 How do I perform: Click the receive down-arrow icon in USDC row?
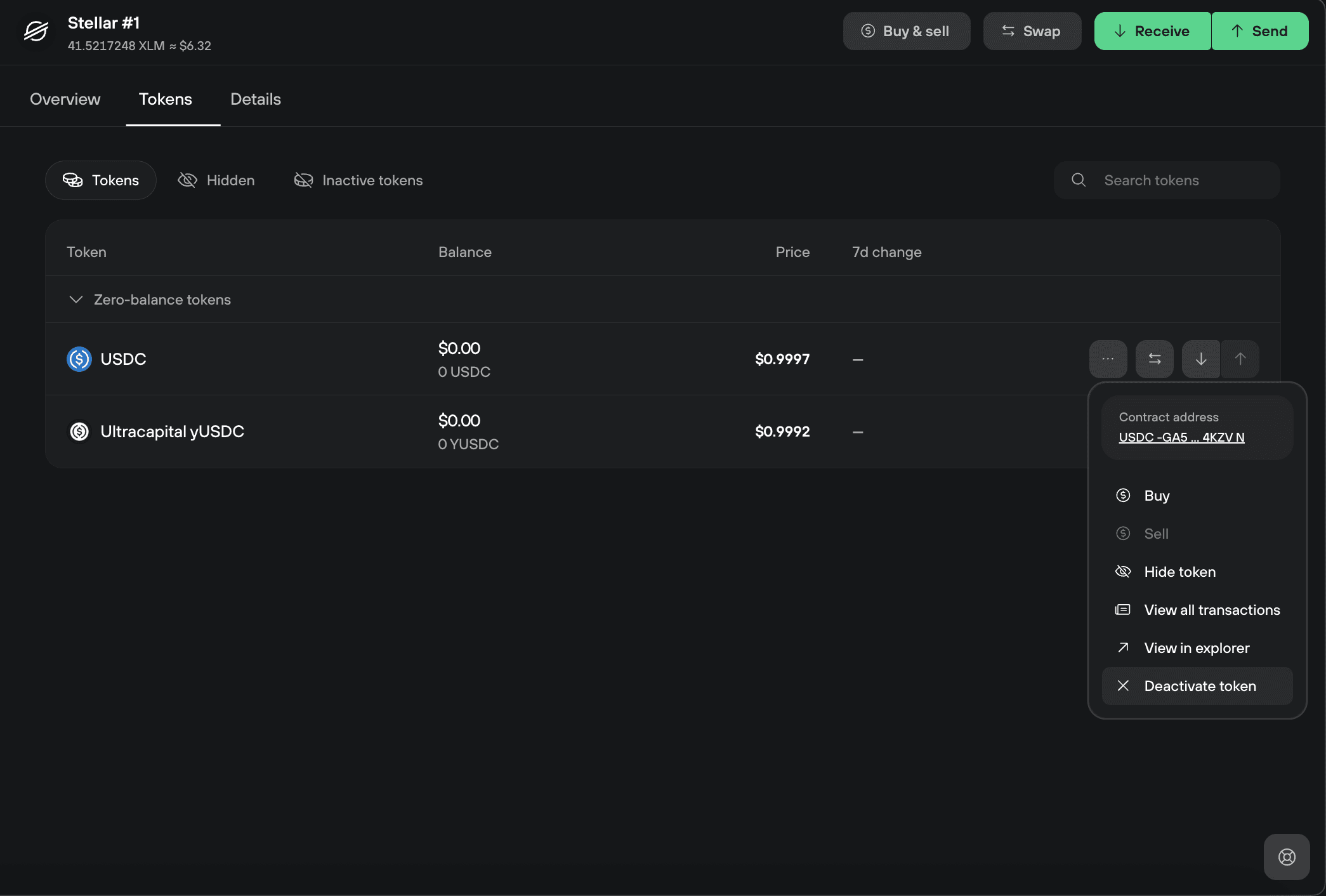coord(1200,359)
